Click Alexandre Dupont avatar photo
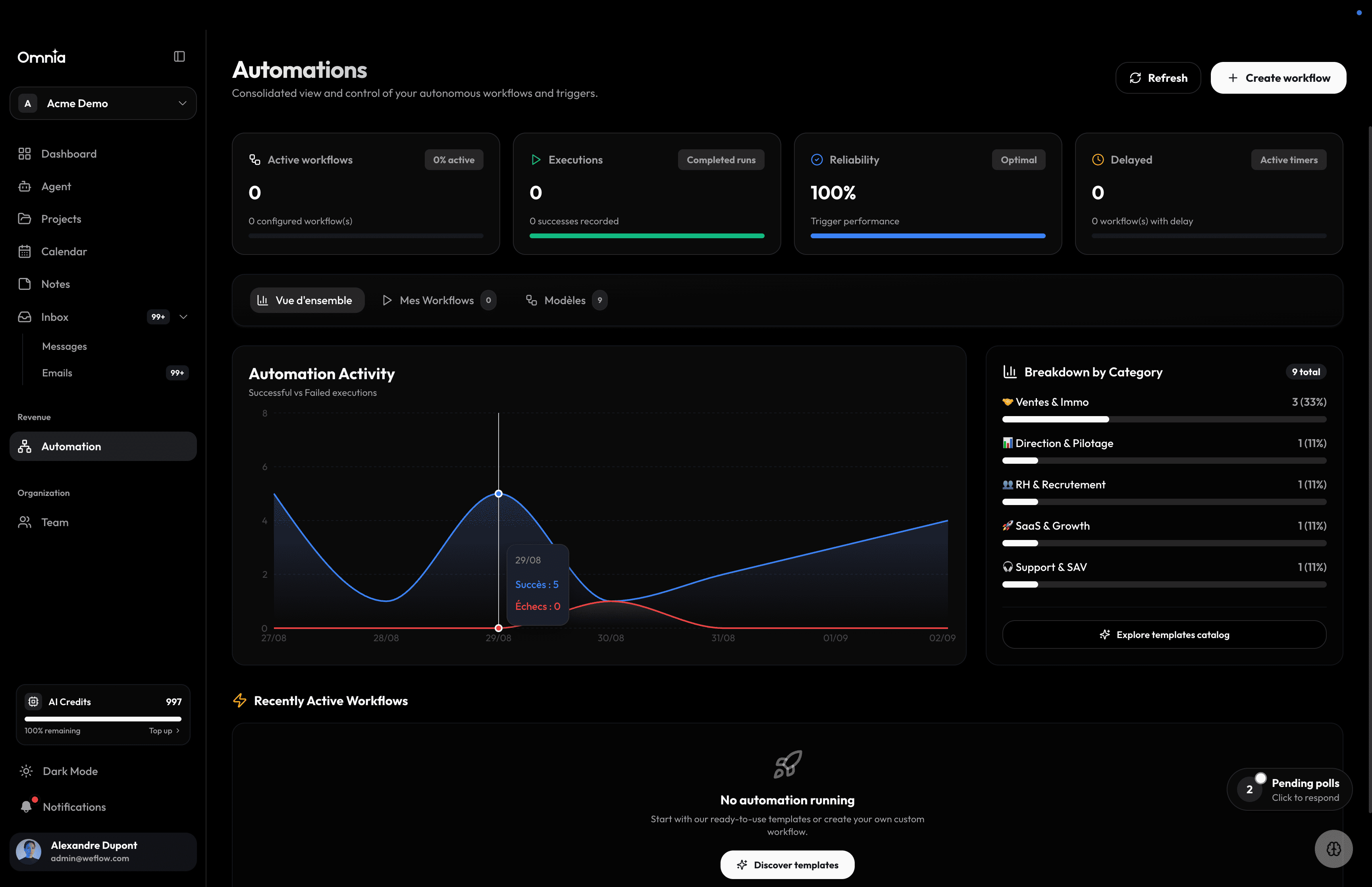This screenshot has height=887, width=1372. pyautogui.click(x=29, y=851)
